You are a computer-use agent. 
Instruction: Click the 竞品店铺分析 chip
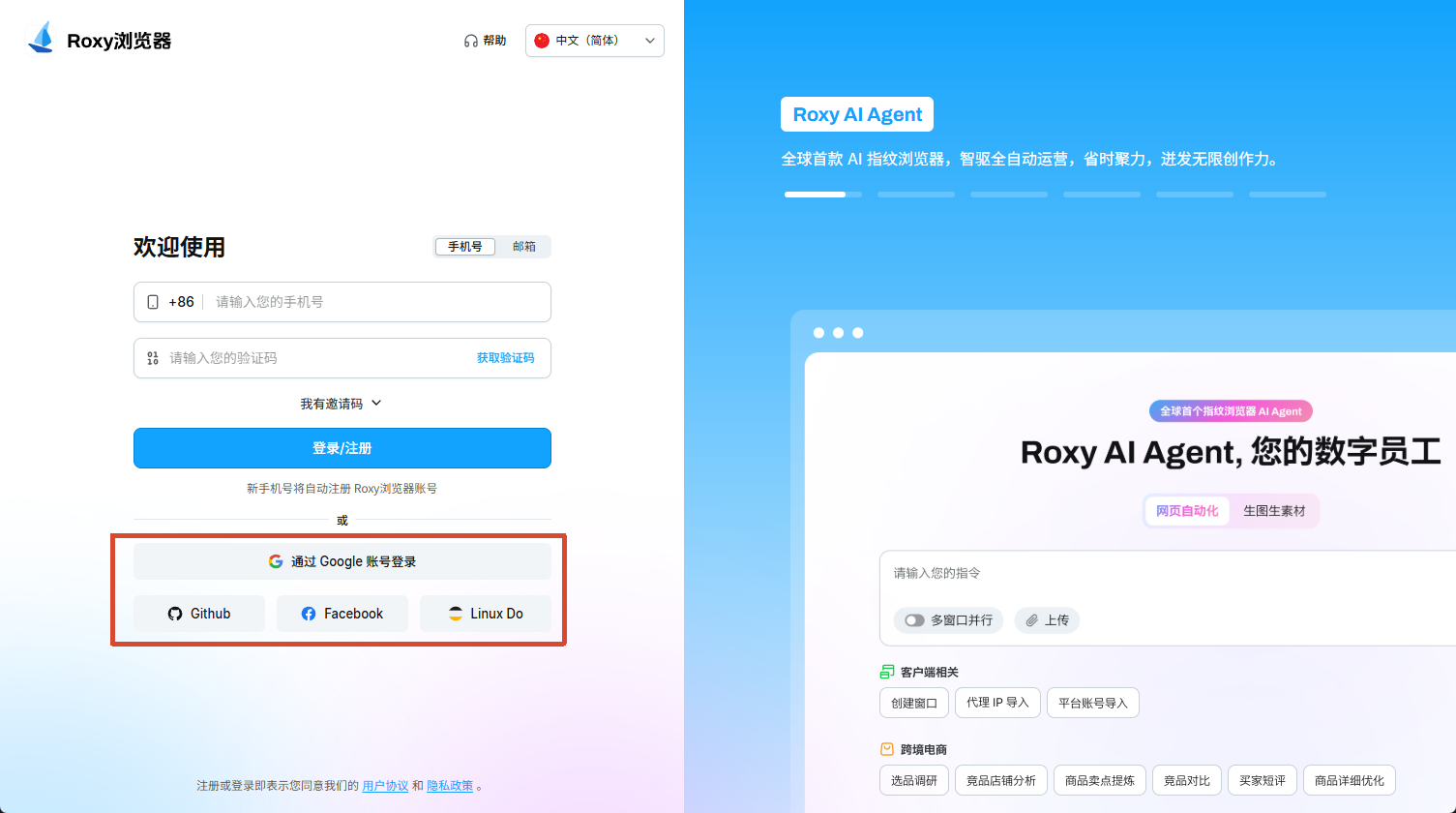click(1001, 780)
